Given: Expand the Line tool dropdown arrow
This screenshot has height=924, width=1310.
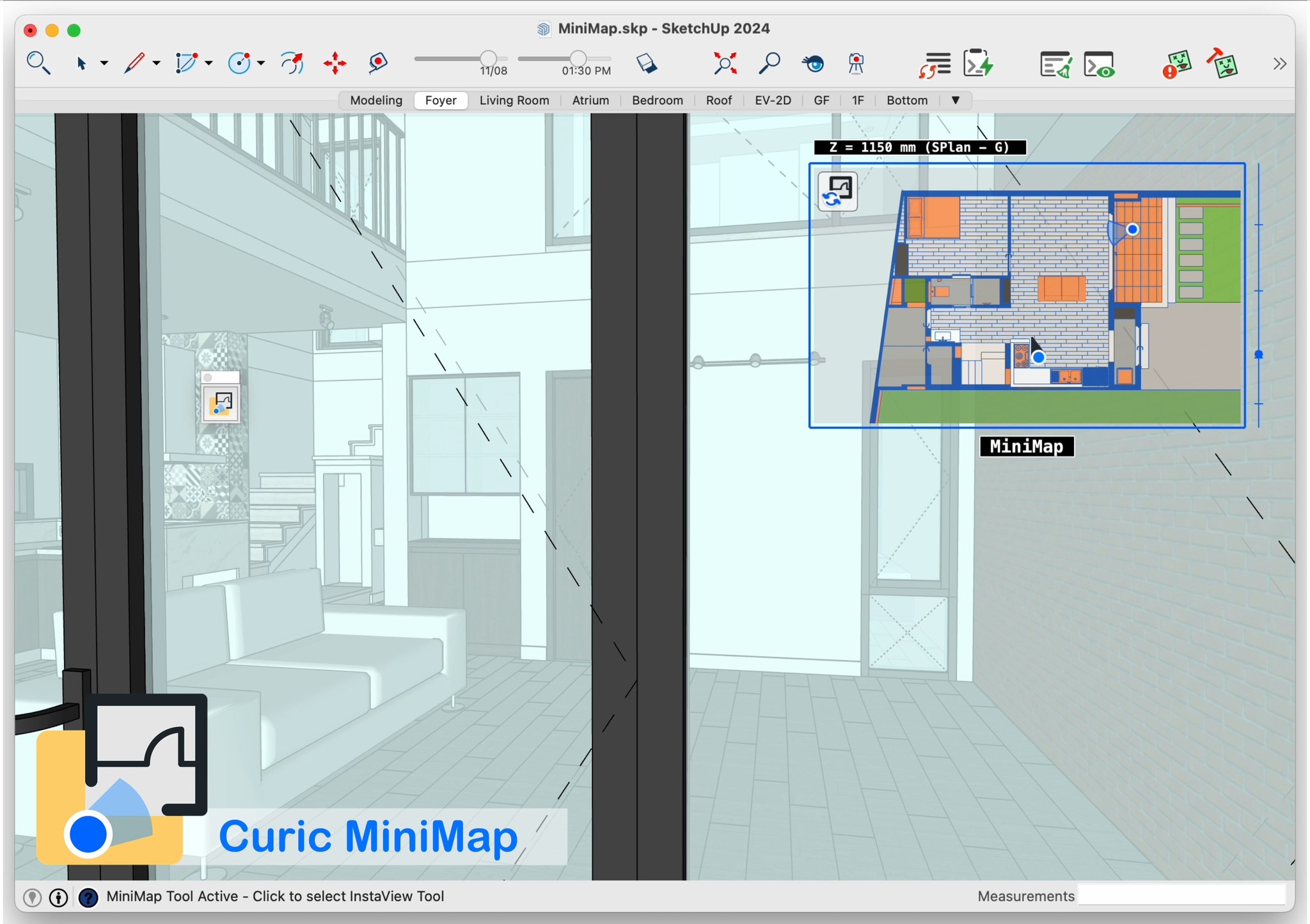Looking at the screenshot, I should tap(156, 63).
